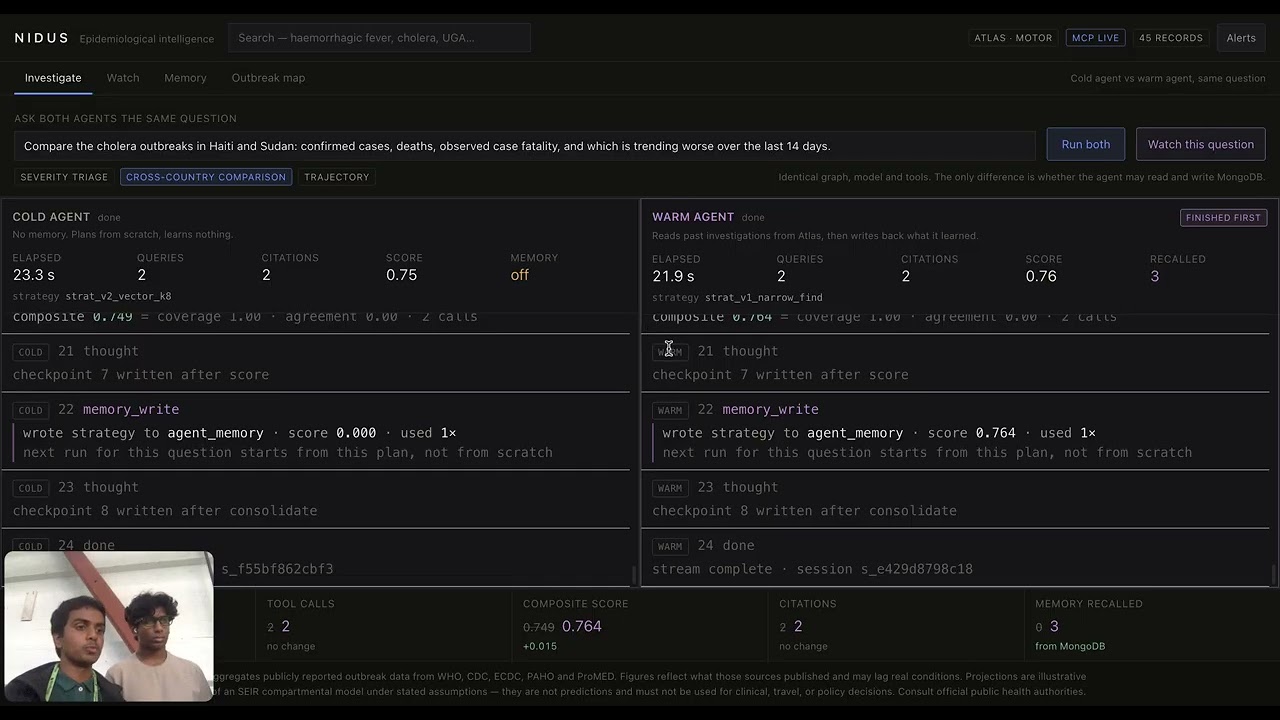Image resolution: width=1280 pixels, height=720 pixels.
Task: Select the CROSS-COUNTRY COMPARISON preset
Action: click(206, 177)
